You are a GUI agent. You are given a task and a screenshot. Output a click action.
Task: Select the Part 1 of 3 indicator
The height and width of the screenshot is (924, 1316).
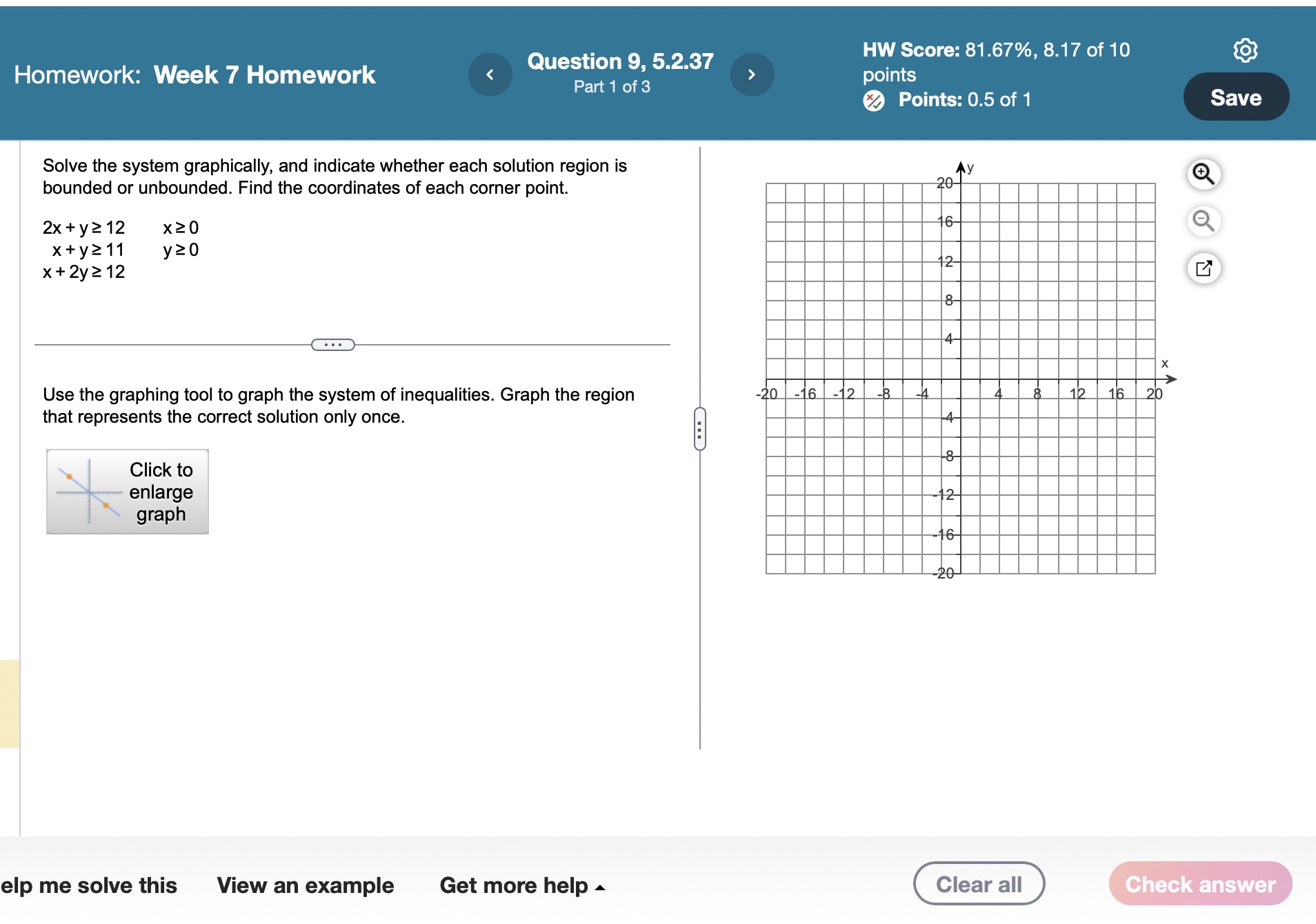pyautogui.click(x=611, y=87)
